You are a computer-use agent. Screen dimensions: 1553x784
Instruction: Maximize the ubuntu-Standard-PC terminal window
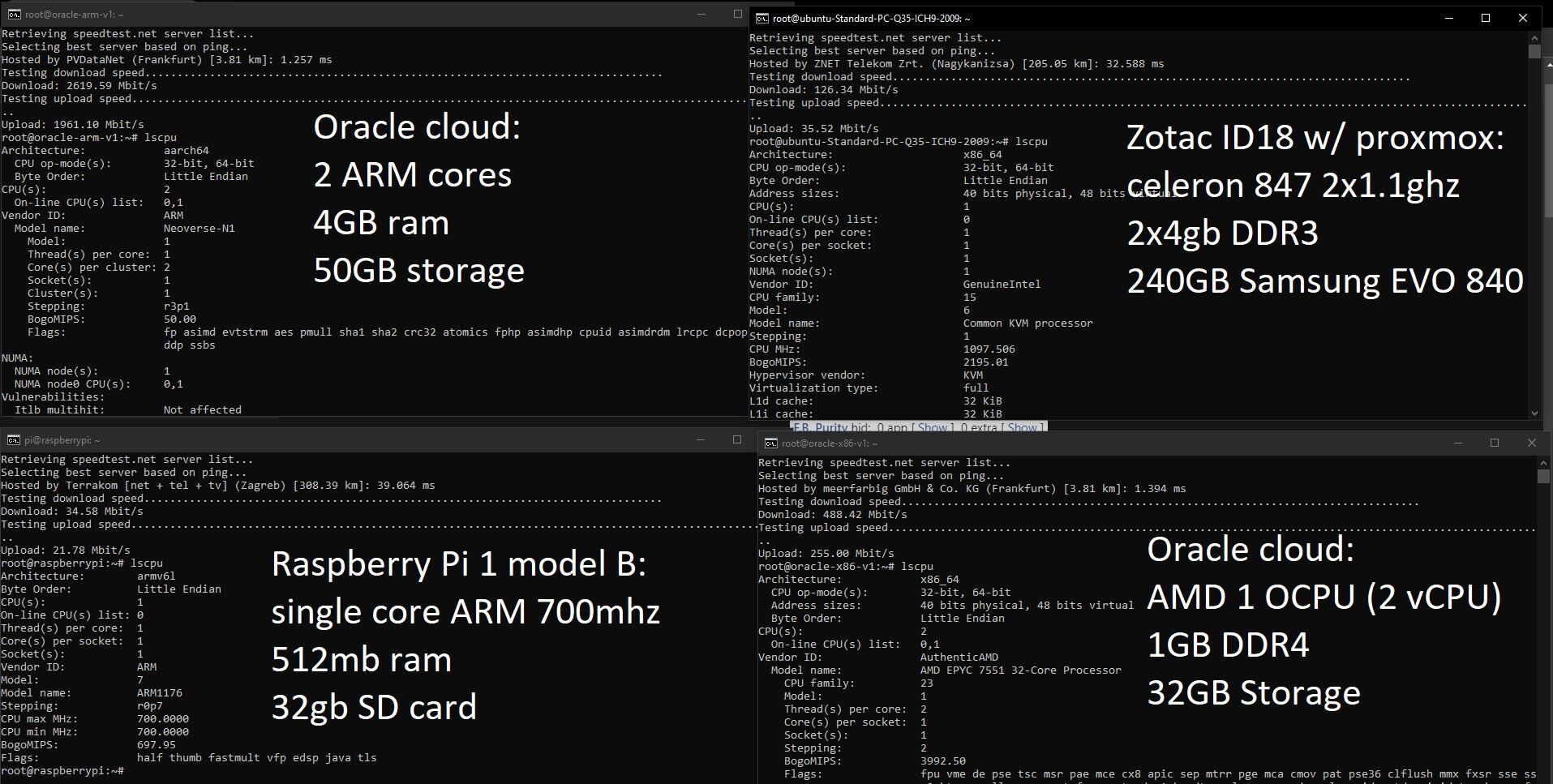point(1486,18)
